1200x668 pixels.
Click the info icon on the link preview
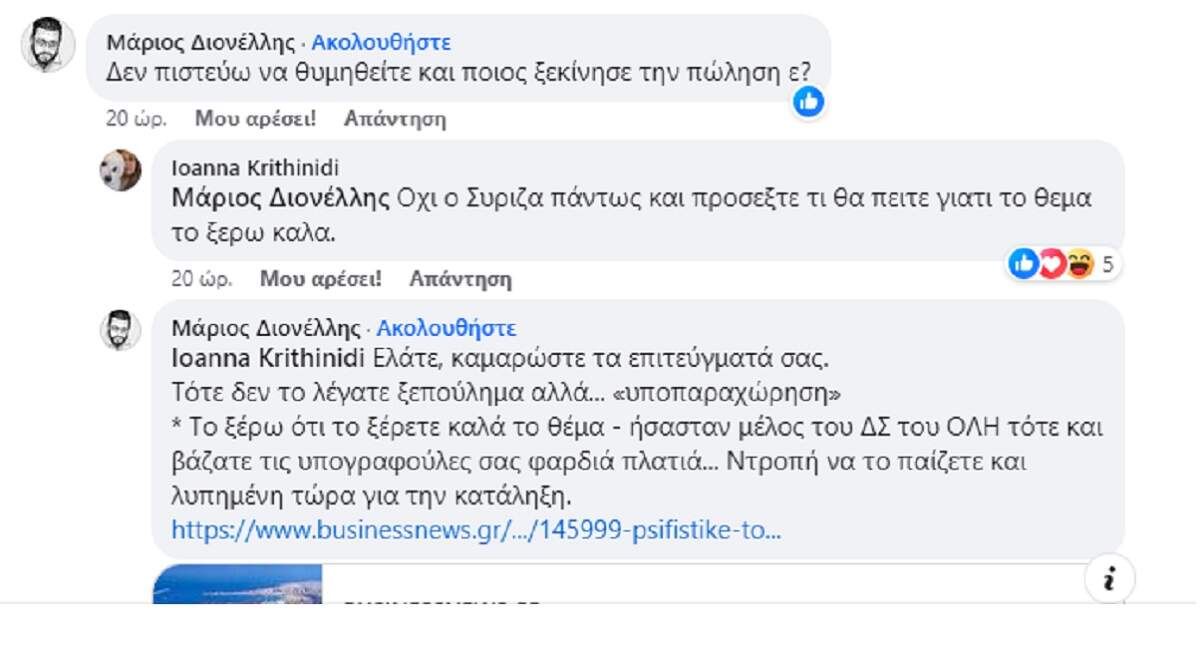(1110, 579)
